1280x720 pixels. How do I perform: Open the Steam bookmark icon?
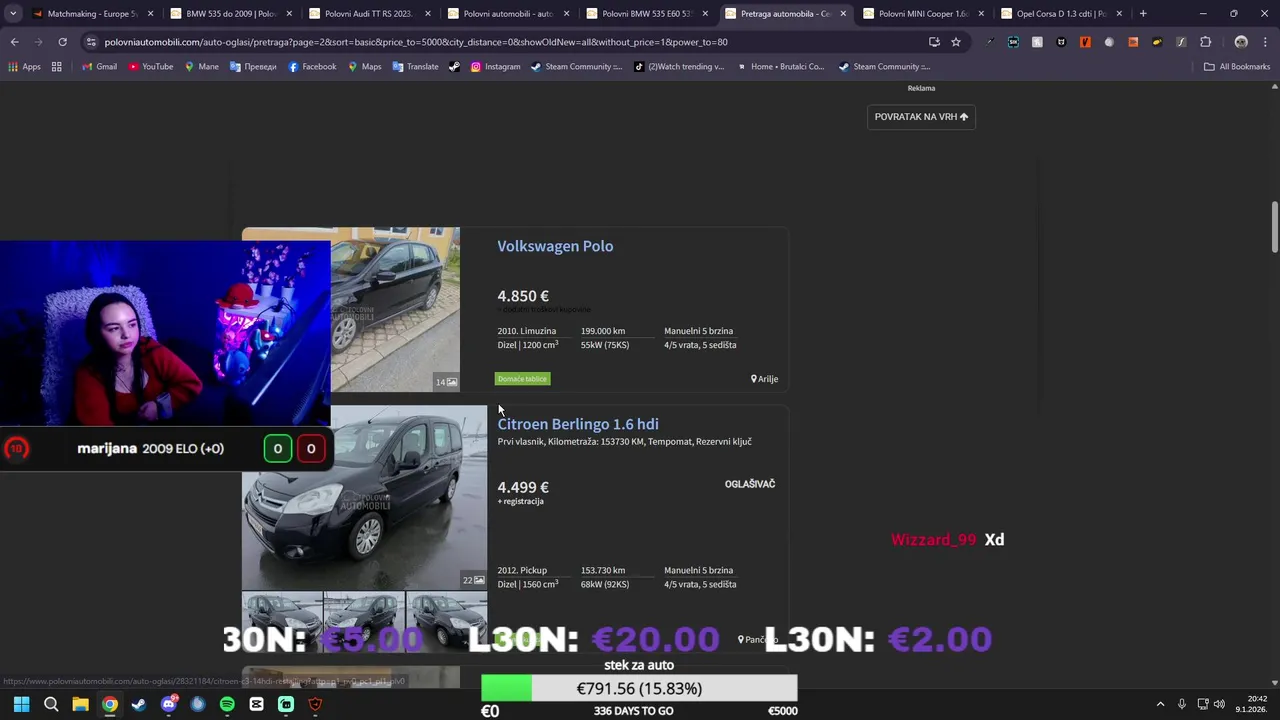[455, 67]
